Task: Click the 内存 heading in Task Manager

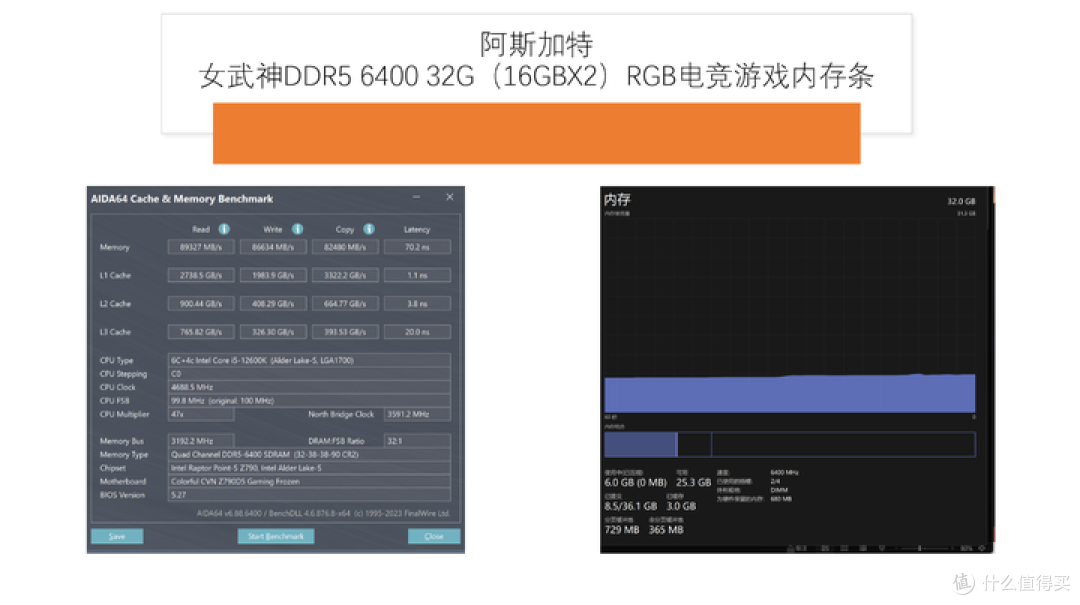Action: pyautogui.click(x=617, y=200)
